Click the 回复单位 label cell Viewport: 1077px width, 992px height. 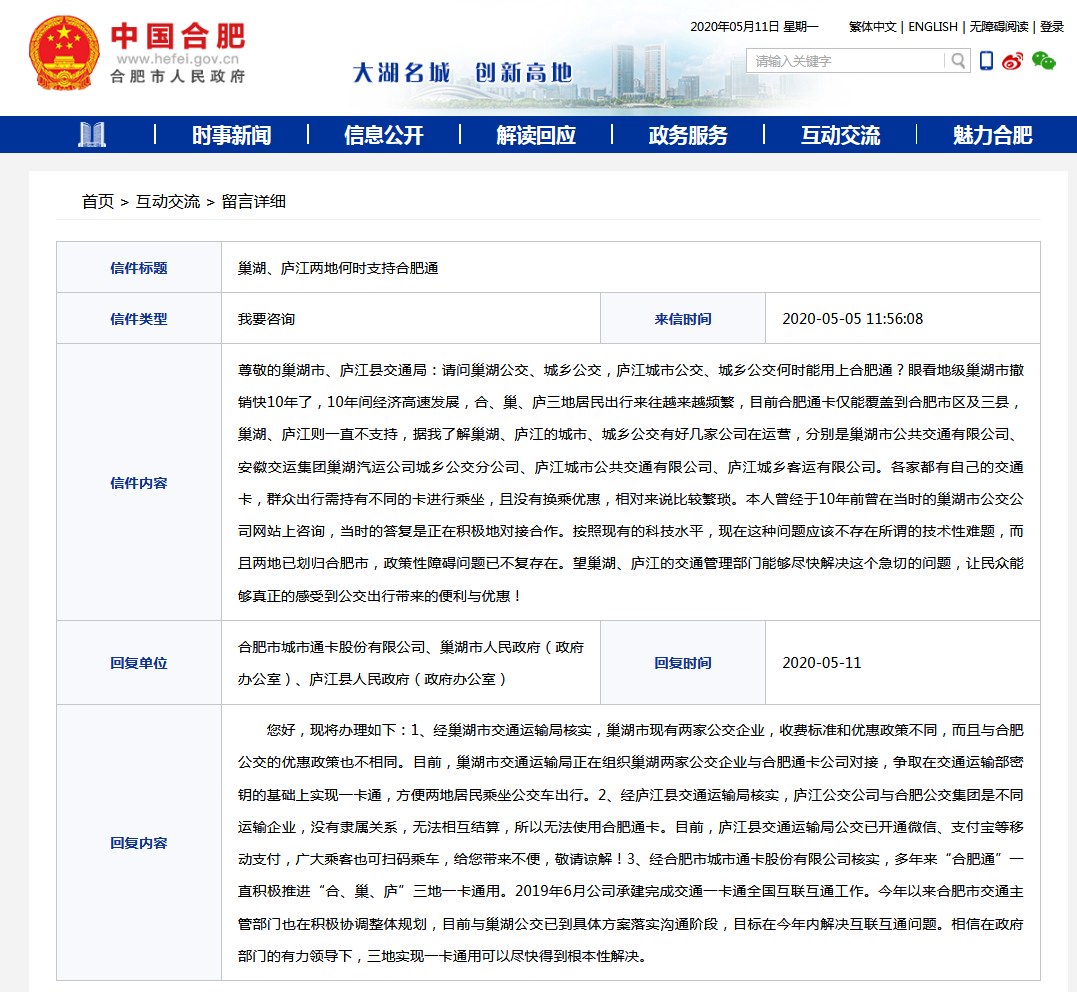(139, 663)
